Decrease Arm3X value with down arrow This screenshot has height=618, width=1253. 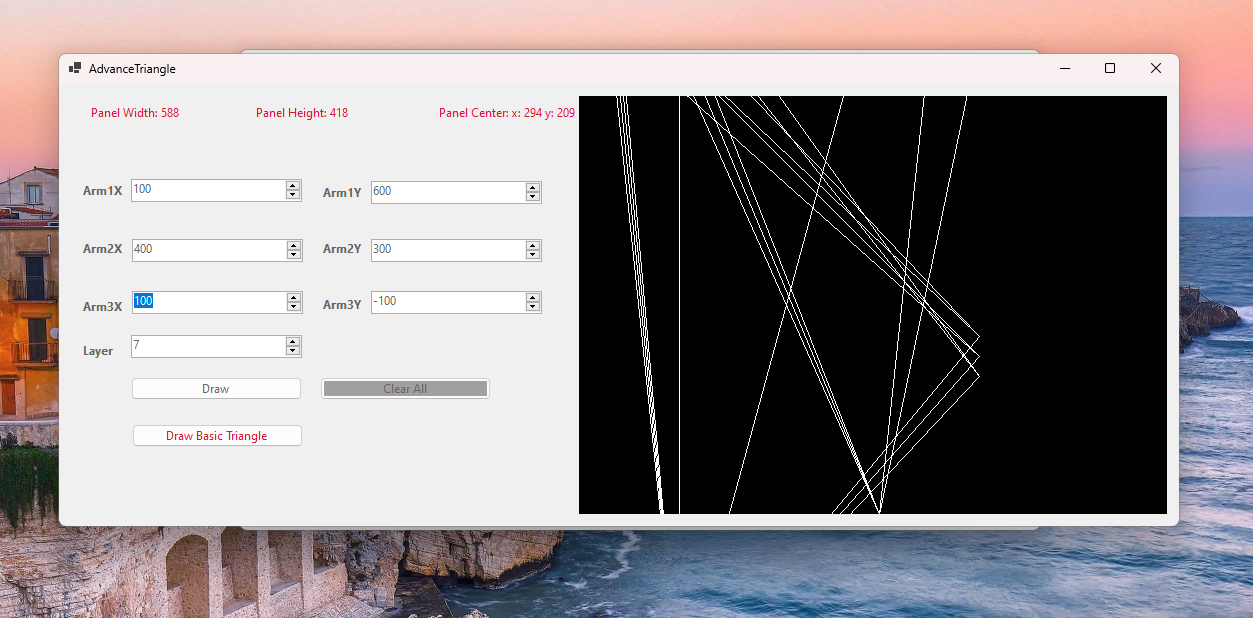[x=293, y=307]
